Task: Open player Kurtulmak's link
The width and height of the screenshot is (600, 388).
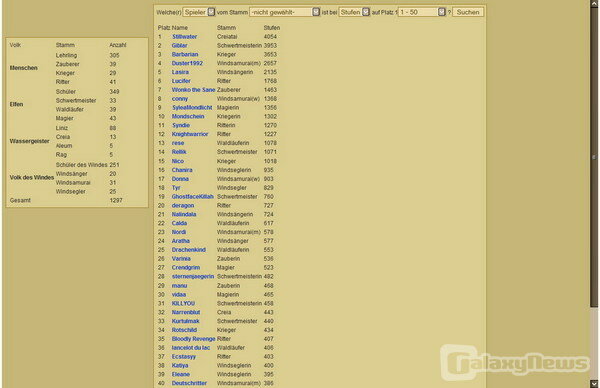Action: click(x=186, y=321)
